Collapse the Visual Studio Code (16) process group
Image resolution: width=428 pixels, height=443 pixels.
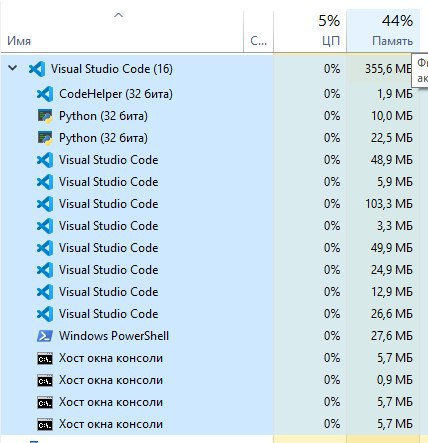[x=13, y=68]
